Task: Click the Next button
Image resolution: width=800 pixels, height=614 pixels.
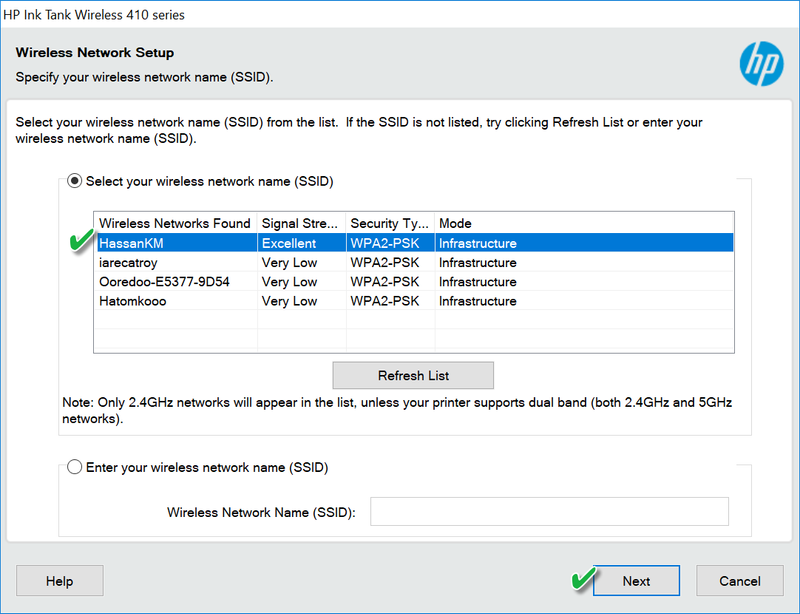Action: click(x=636, y=581)
